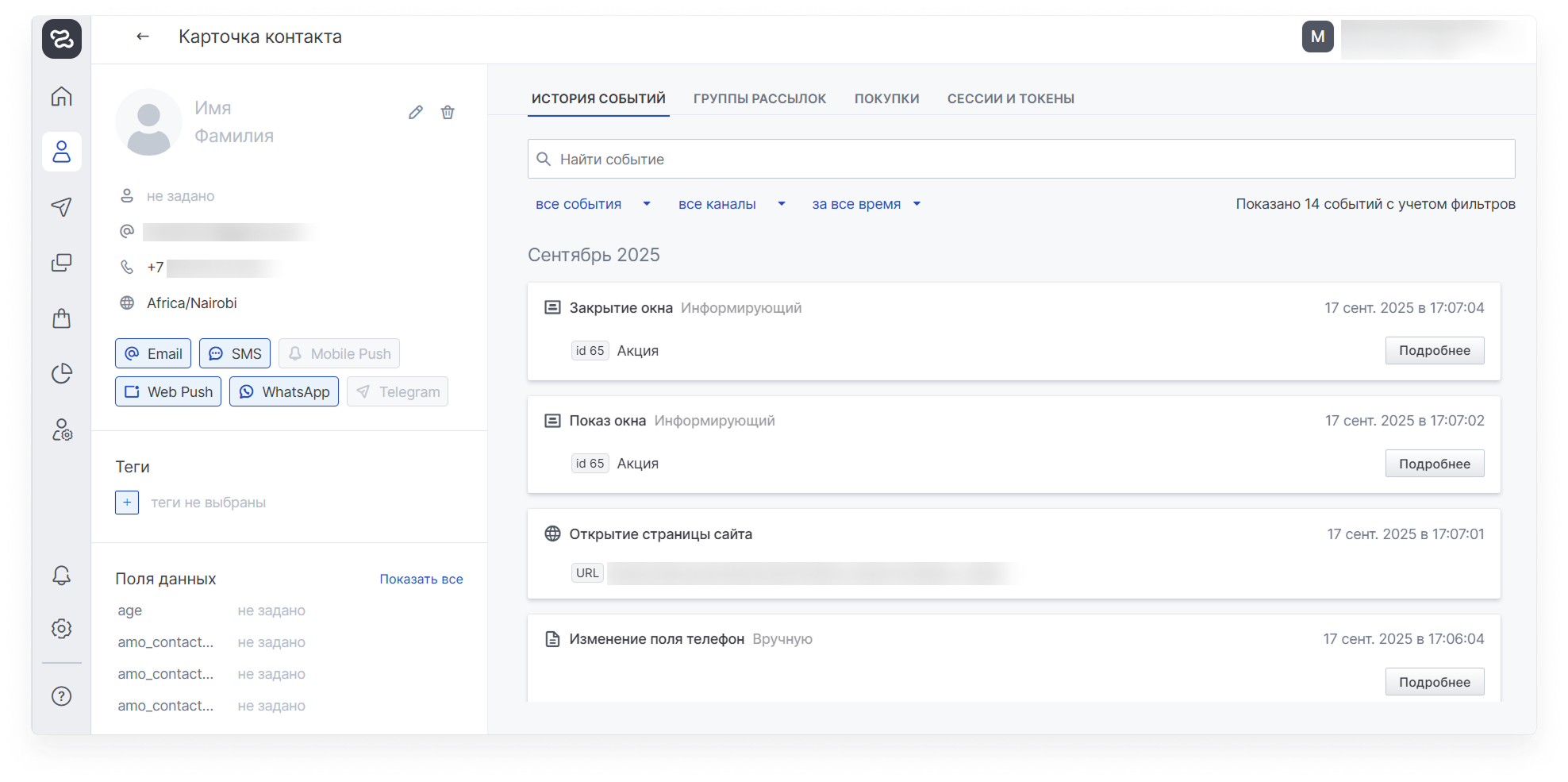This screenshot has height=782, width=1568.
Task: Toggle the SMS channel subscription
Action: coord(235,354)
